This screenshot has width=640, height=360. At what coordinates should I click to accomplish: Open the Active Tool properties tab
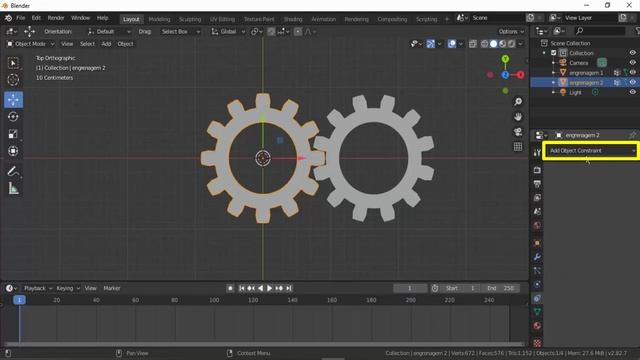click(x=537, y=152)
